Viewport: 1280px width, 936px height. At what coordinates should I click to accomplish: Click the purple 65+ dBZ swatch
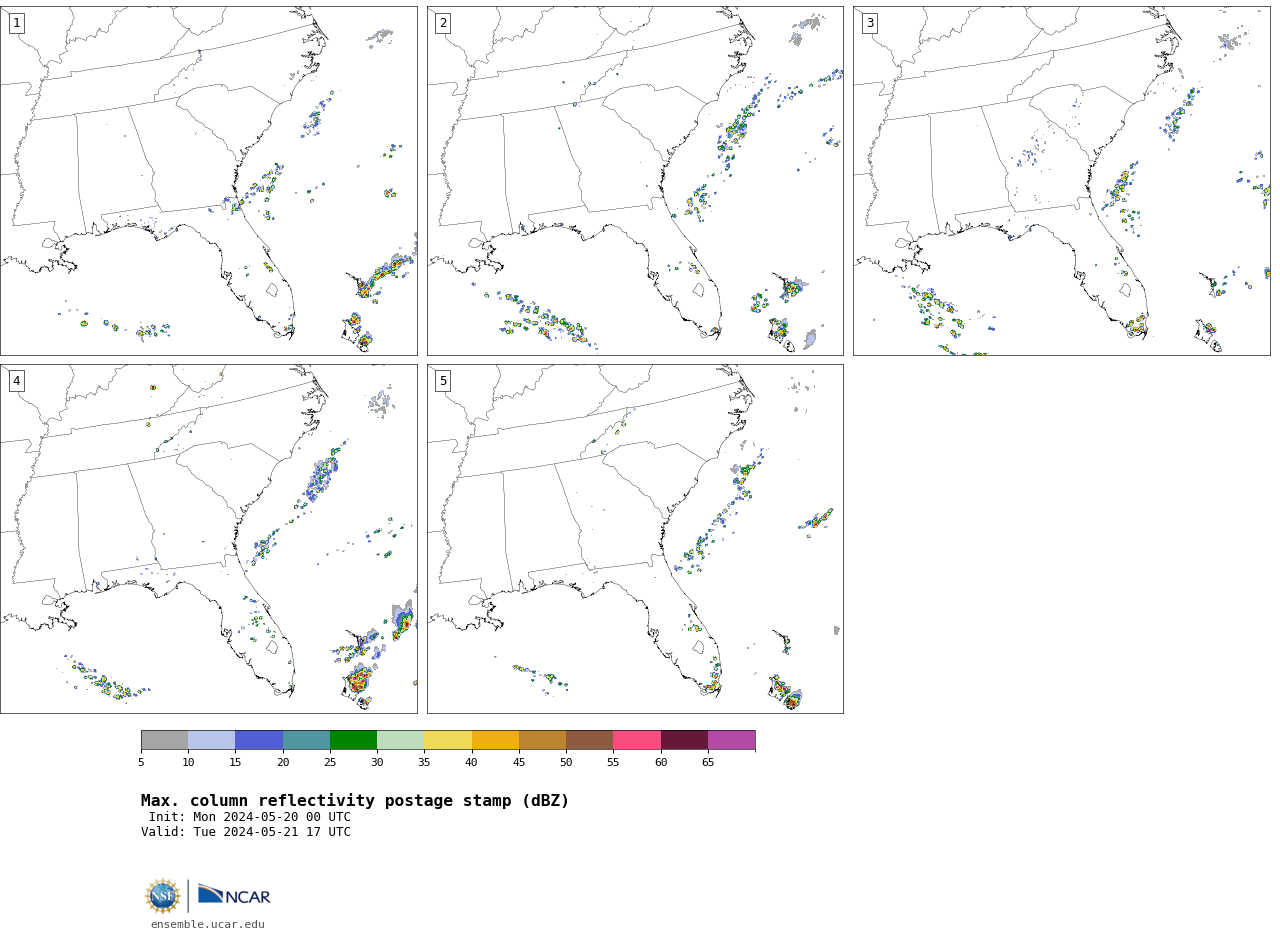[x=731, y=740]
